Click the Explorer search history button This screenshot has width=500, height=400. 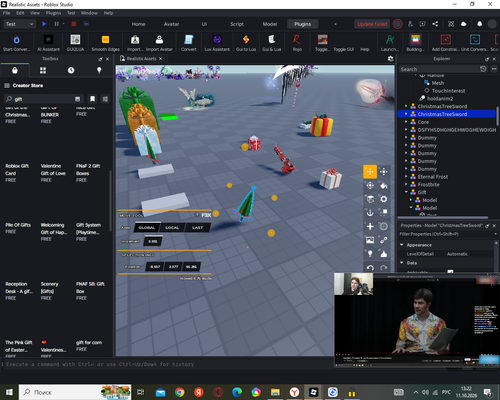(483, 69)
